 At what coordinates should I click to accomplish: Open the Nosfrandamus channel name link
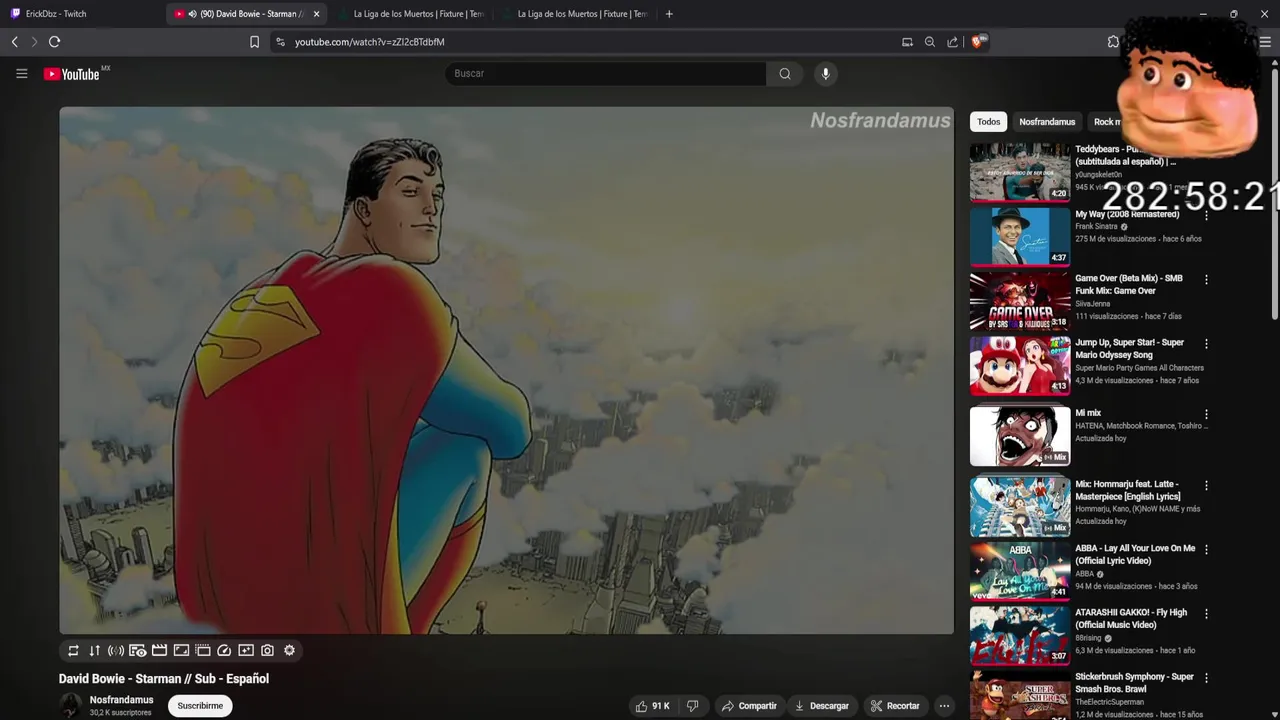[121, 700]
